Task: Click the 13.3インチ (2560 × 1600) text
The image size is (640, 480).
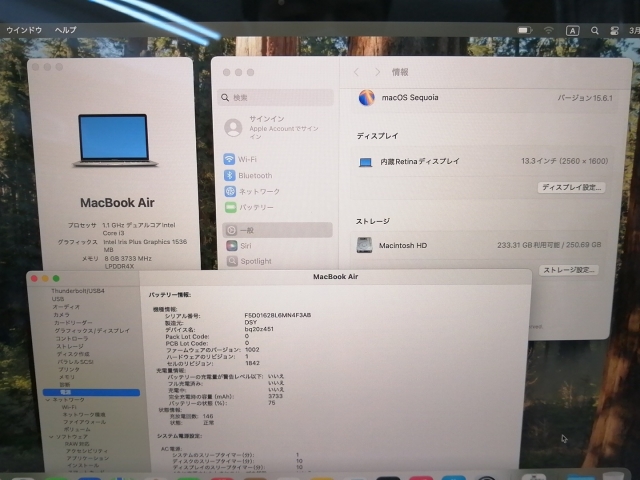Action: [x=564, y=161]
